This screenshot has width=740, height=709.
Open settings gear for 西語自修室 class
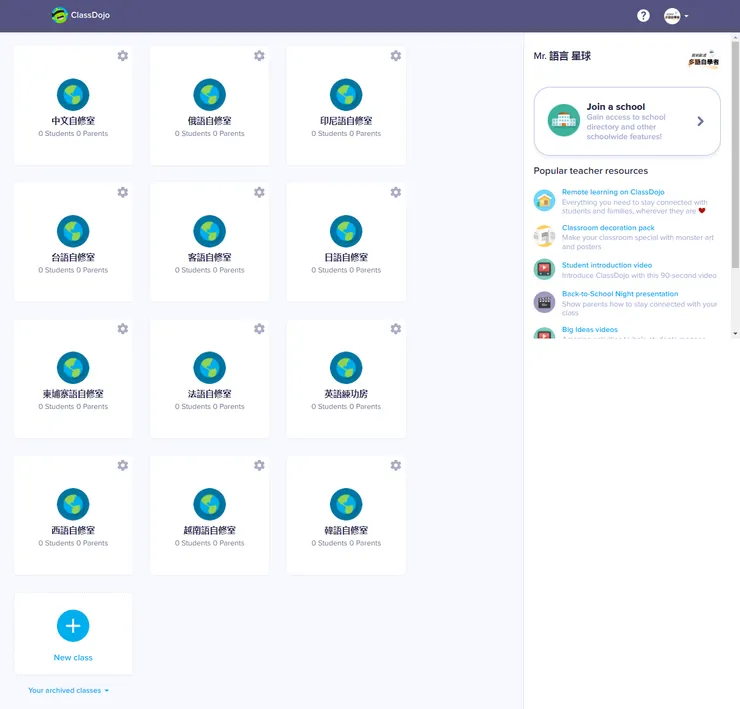pyautogui.click(x=123, y=465)
